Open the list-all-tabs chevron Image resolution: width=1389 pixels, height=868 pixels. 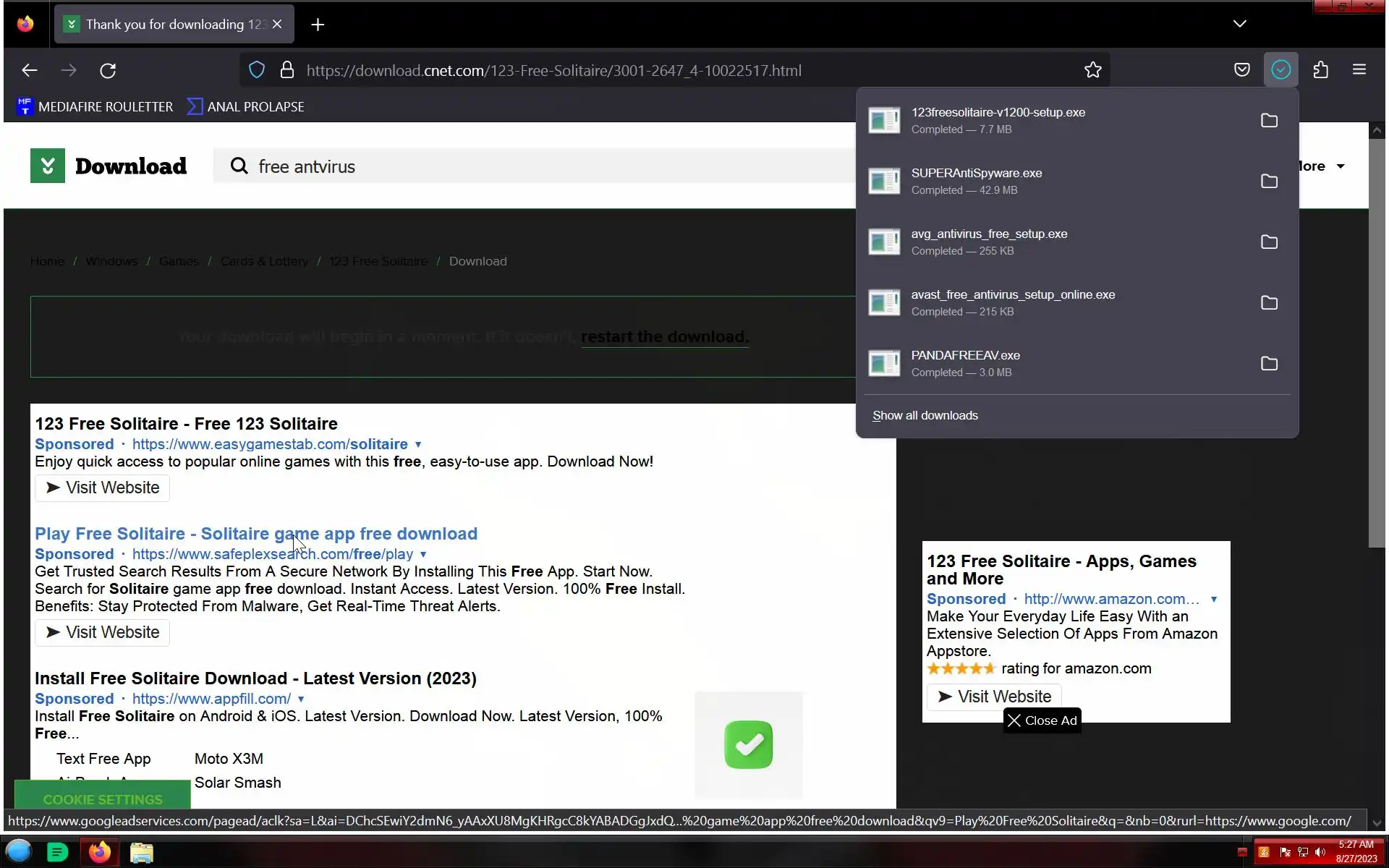click(x=1239, y=24)
